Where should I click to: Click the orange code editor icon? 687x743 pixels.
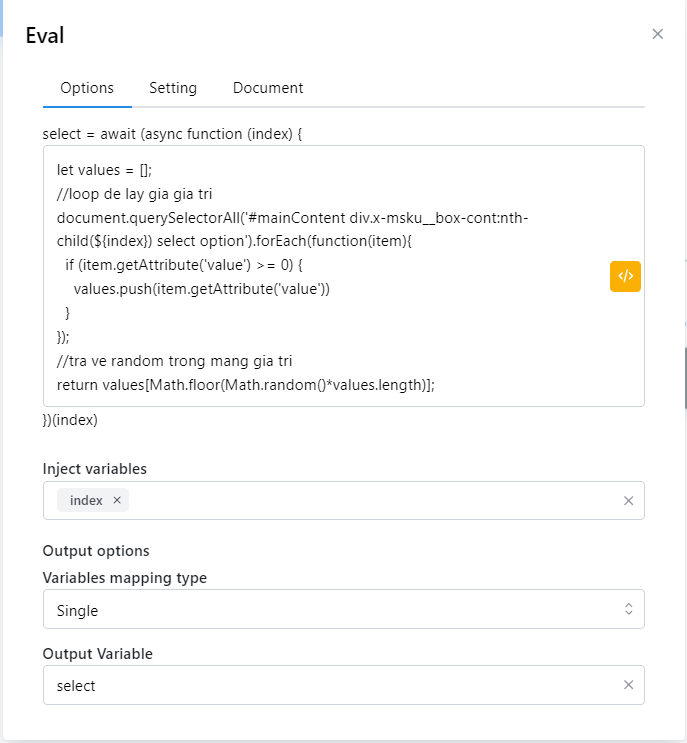click(625, 276)
